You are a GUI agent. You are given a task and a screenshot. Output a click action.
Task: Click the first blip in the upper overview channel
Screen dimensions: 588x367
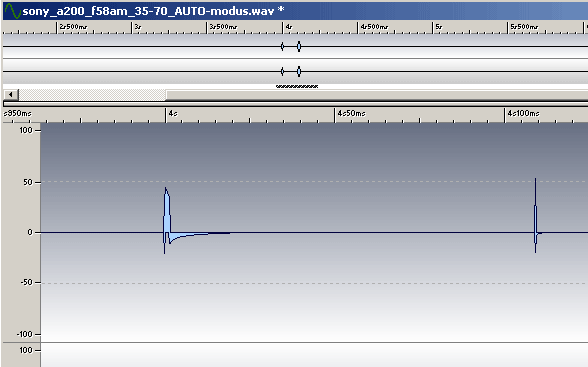pos(282,46)
